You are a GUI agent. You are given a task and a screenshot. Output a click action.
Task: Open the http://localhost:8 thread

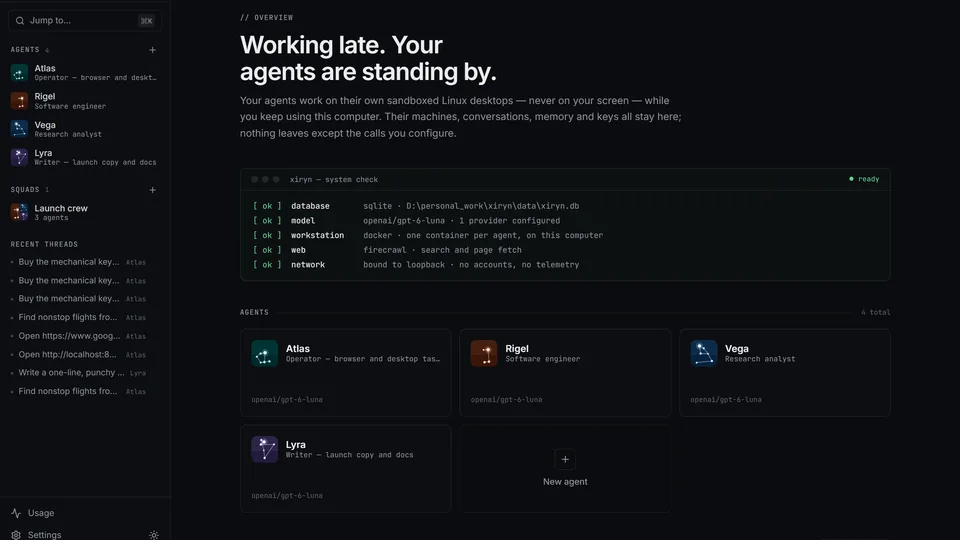(80, 354)
